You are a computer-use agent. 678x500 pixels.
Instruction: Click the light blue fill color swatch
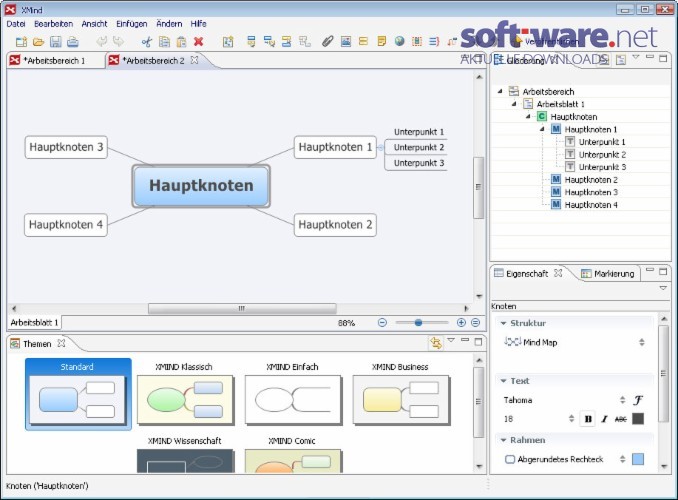[638, 459]
